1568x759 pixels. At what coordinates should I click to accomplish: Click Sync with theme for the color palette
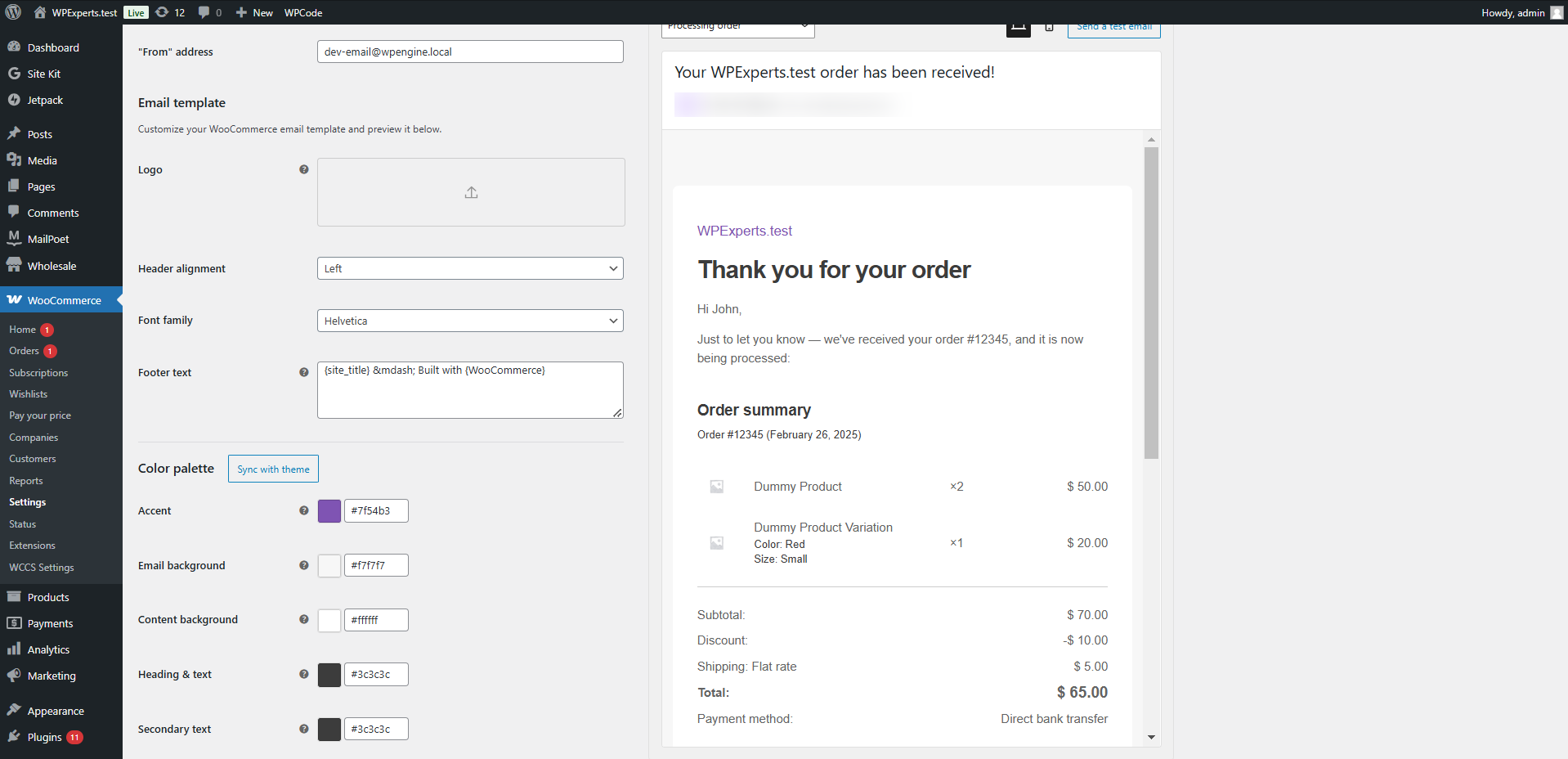click(x=272, y=469)
